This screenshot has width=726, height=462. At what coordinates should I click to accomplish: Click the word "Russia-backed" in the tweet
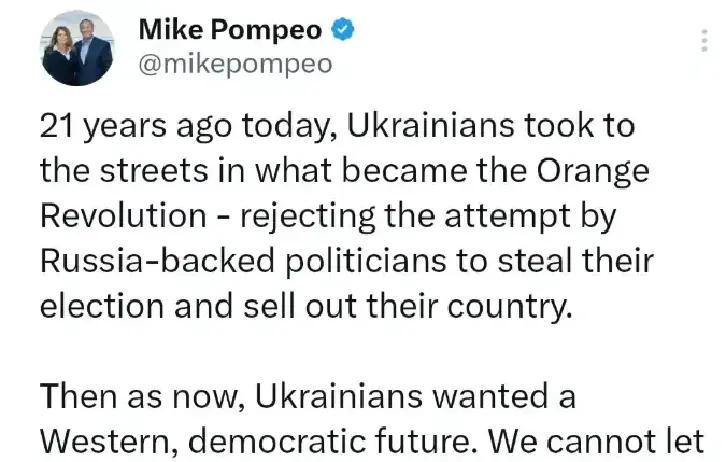click(157, 261)
